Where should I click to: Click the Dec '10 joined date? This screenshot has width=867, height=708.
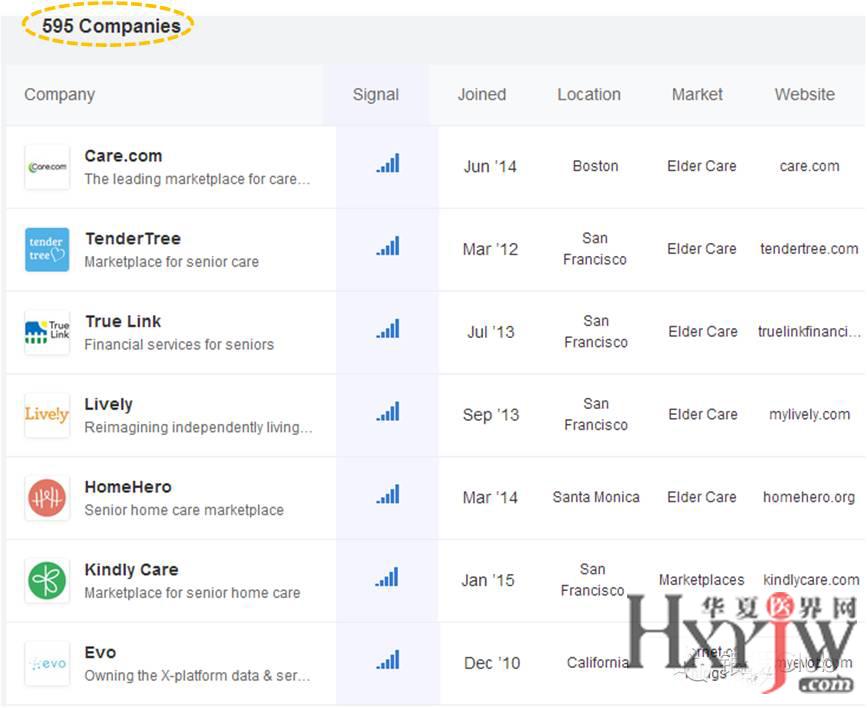tap(492, 663)
